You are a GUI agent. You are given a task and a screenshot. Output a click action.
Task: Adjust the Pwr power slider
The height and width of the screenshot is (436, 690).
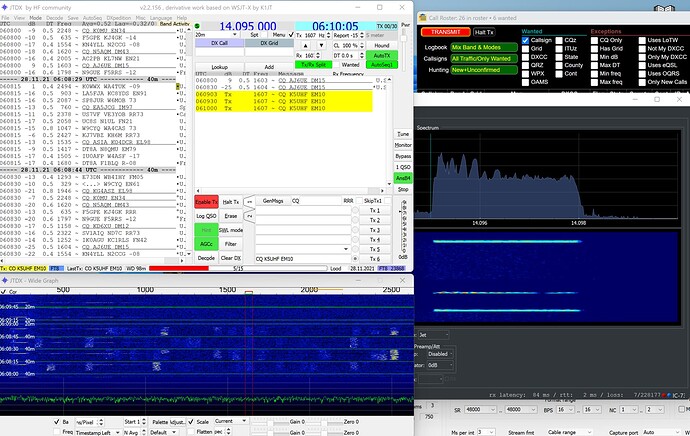[x=404, y=37]
